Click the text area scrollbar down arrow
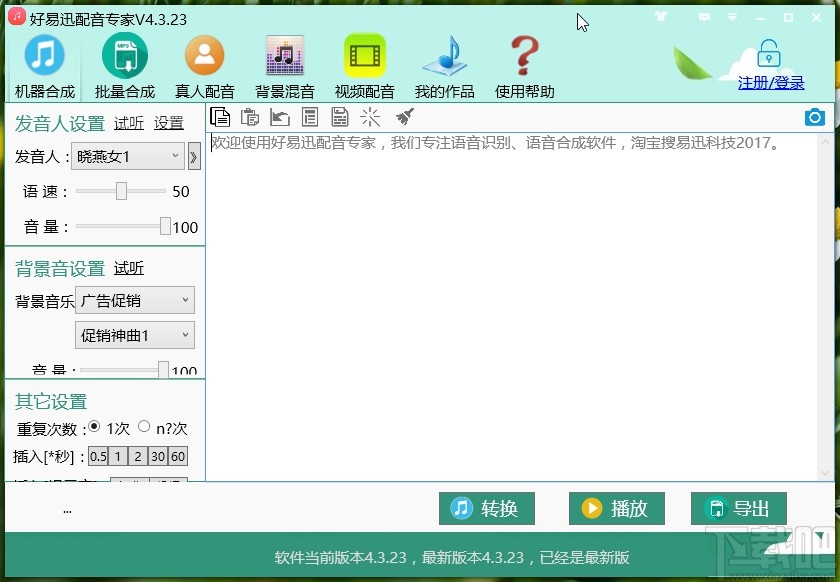The height and width of the screenshot is (582, 840). click(x=826, y=473)
